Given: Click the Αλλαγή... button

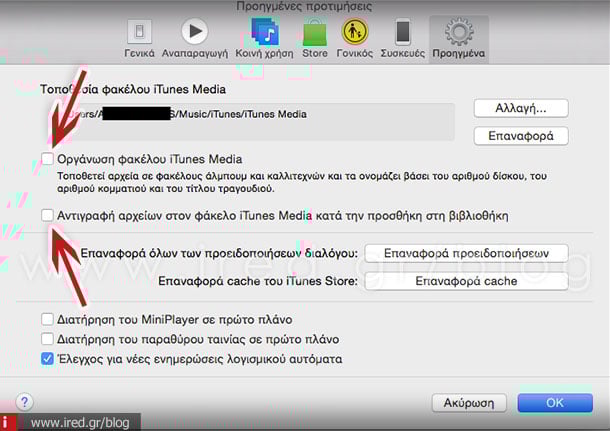Looking at the screenshot, I should click(521, 108).
